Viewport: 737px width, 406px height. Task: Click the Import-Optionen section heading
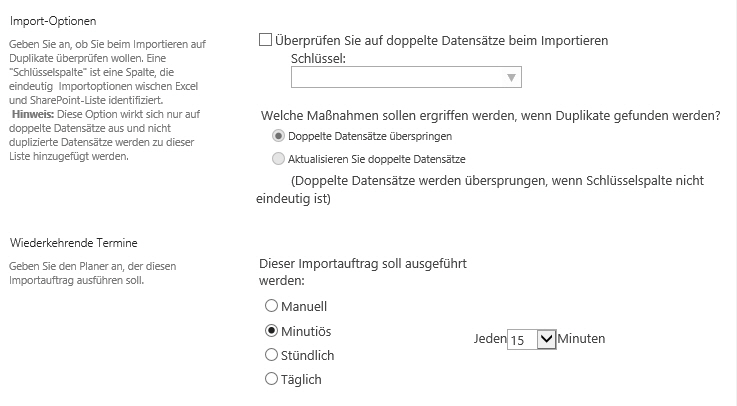[53, 21]
